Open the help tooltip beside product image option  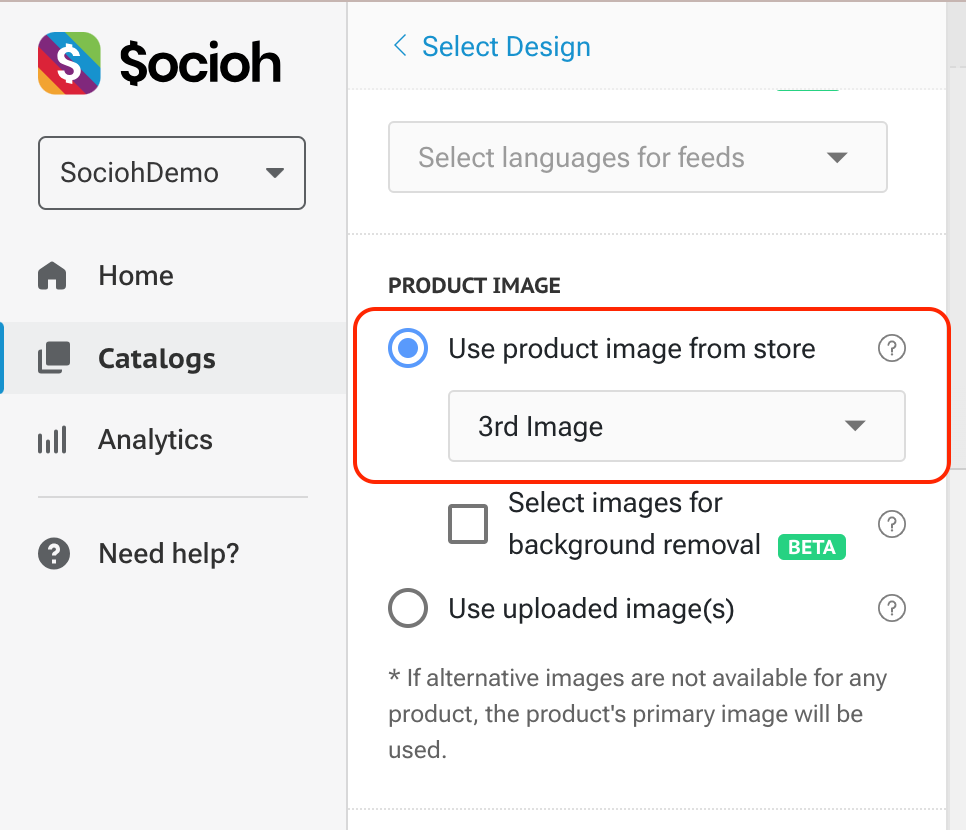pos(891,348)
